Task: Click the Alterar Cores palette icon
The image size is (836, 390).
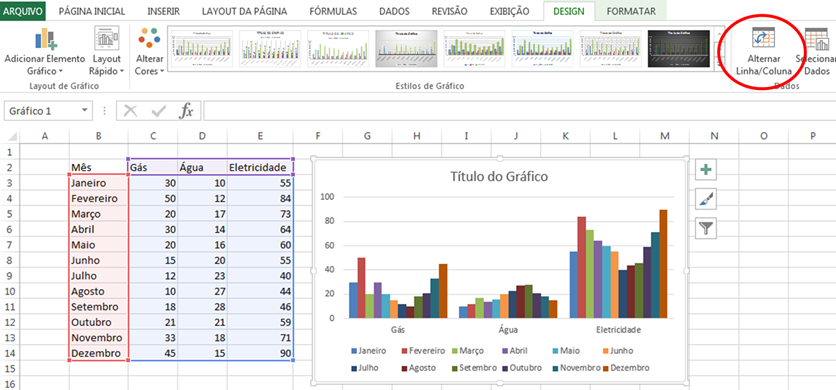Action: click(149, 38)
